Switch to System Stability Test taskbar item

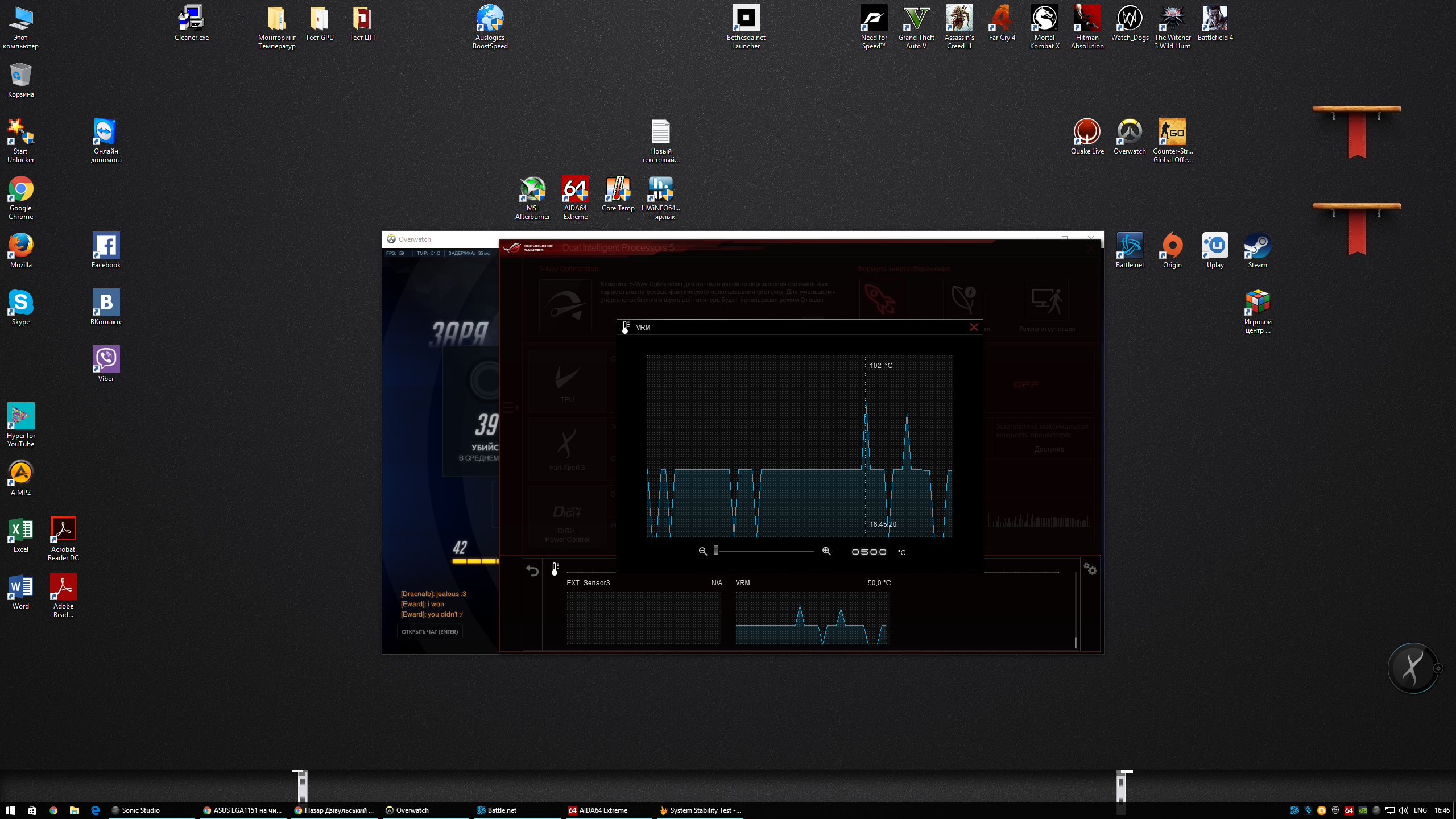click(700, 810)
